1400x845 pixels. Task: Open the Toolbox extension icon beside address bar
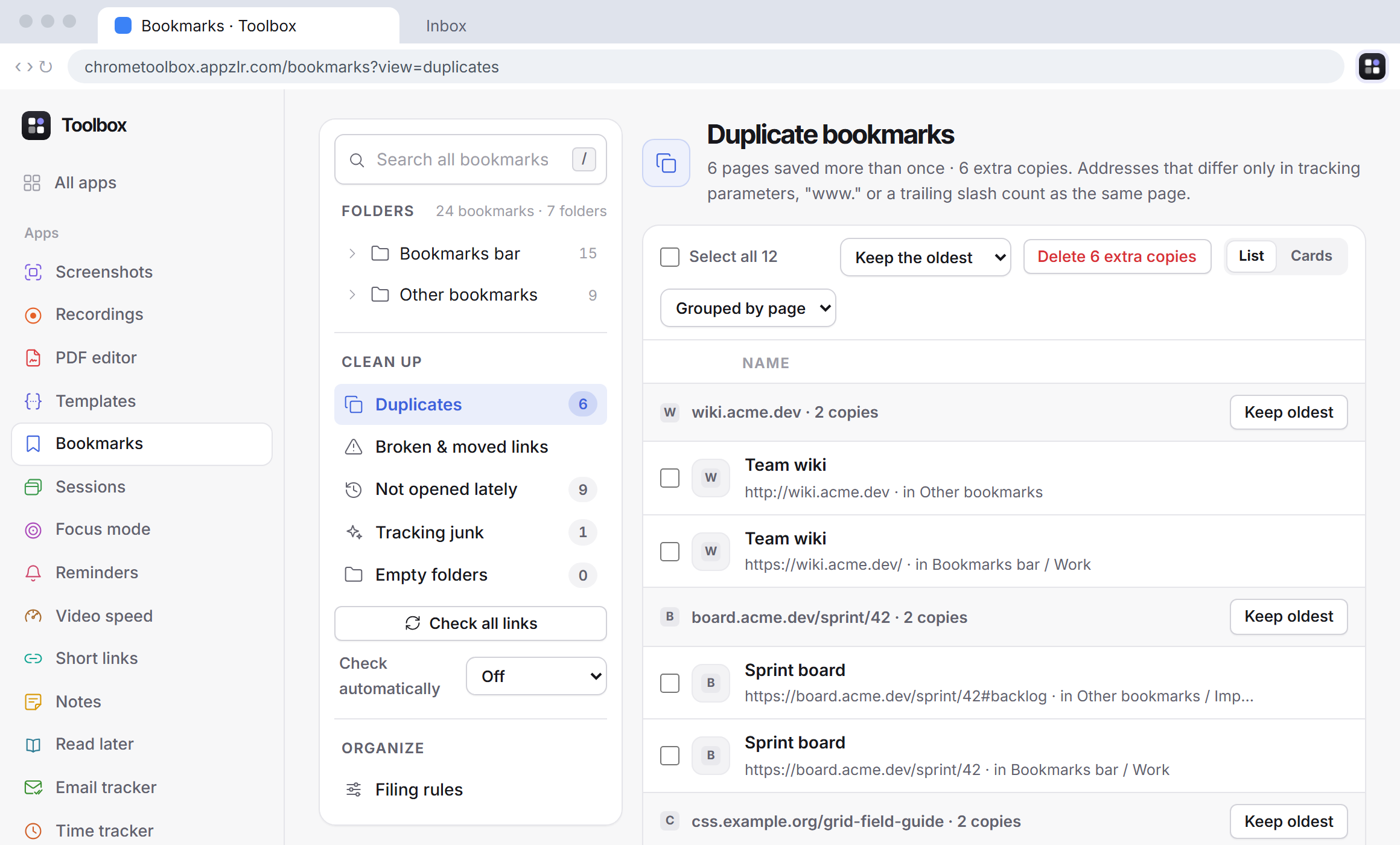1372,66
